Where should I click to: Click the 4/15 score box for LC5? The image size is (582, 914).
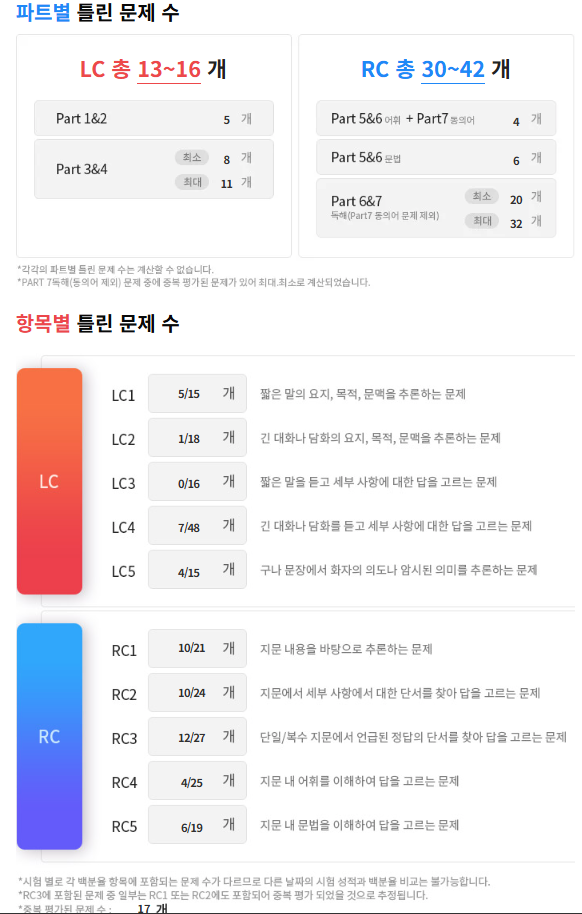197,570
